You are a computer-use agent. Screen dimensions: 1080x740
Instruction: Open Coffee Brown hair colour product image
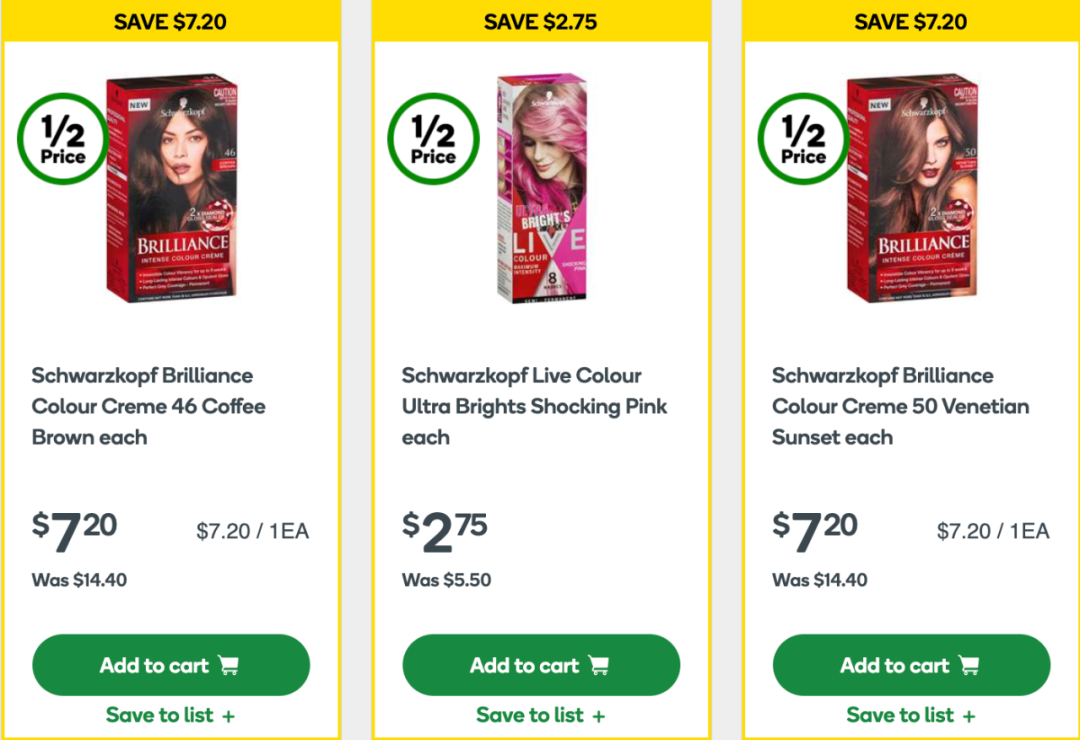[x=172, y=187]
